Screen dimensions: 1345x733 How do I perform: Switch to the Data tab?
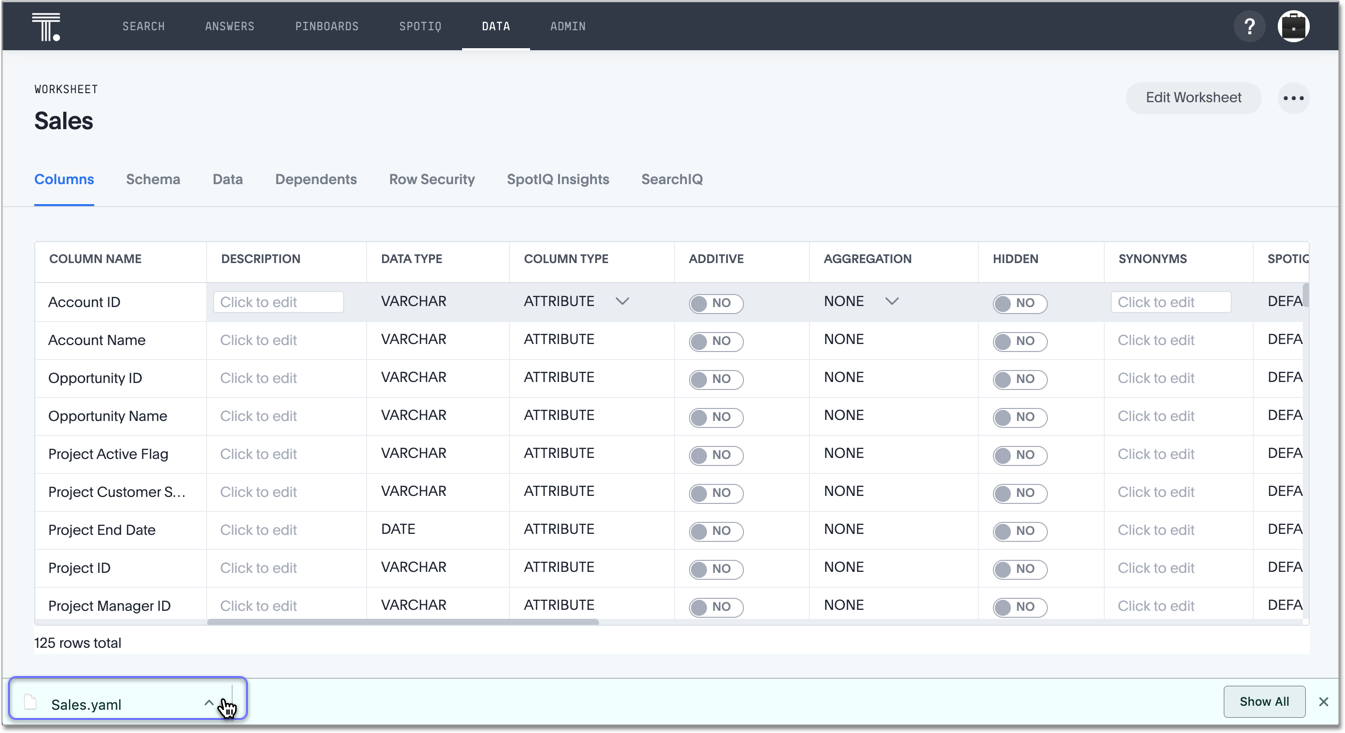(228, 180)
